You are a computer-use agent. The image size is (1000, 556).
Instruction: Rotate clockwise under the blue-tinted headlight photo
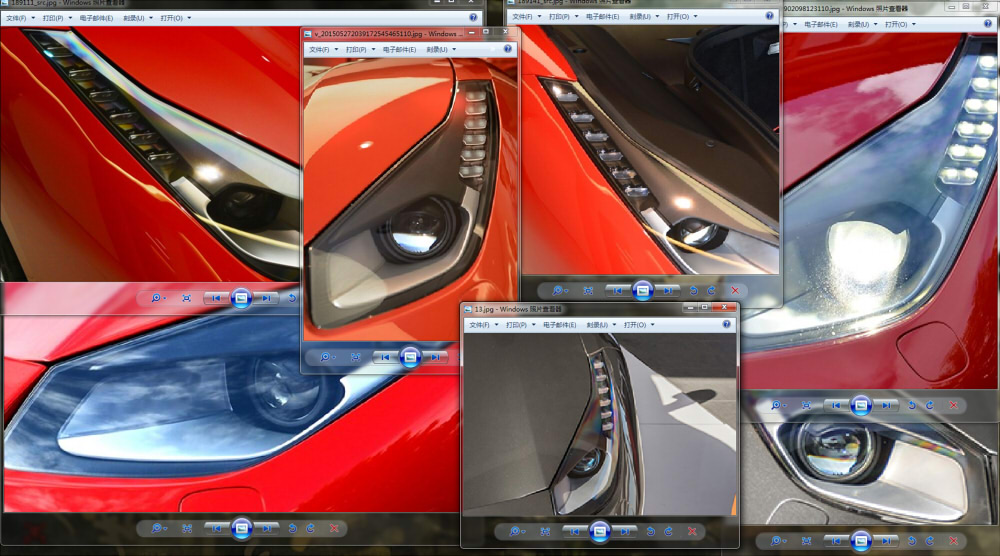pos(310,528)
